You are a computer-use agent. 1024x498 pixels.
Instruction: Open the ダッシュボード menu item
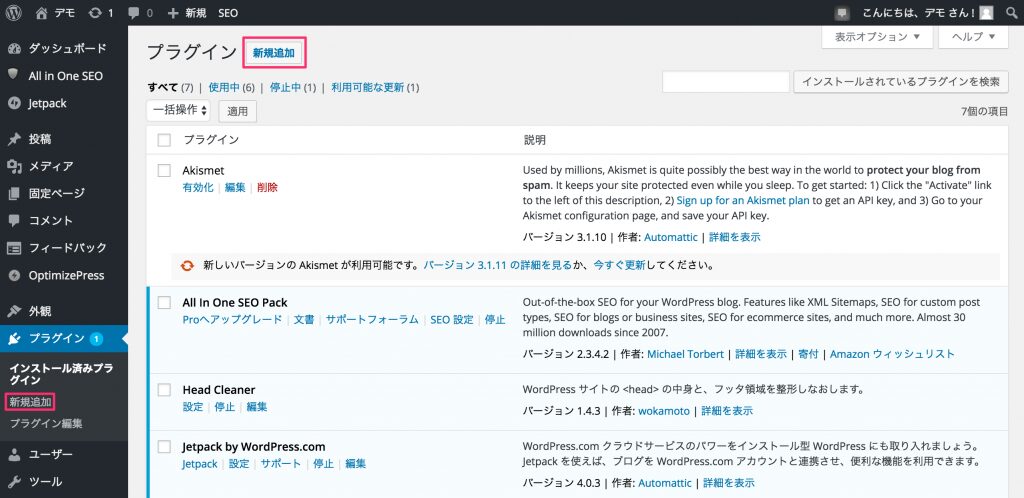coord(67,48)
